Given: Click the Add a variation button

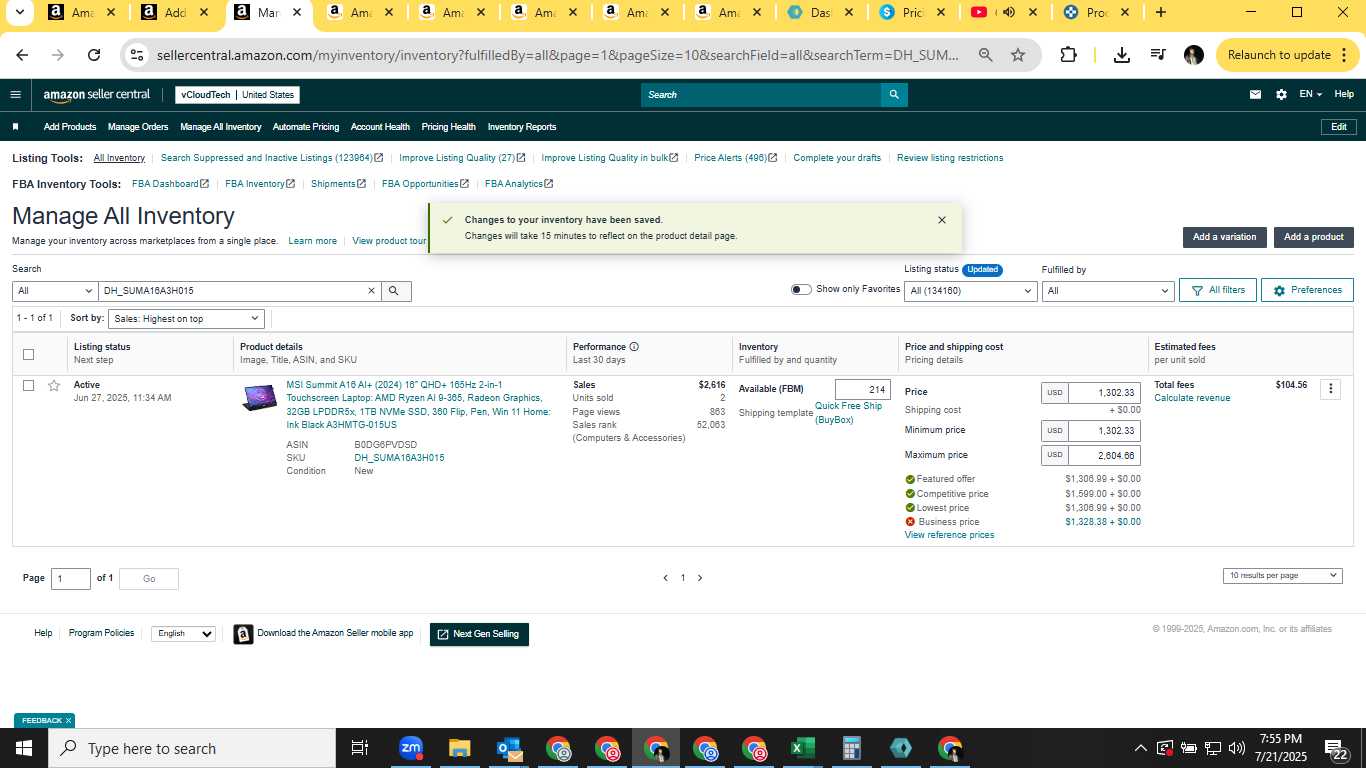Looking at the screenshot, I should [x=1224, y=237].
